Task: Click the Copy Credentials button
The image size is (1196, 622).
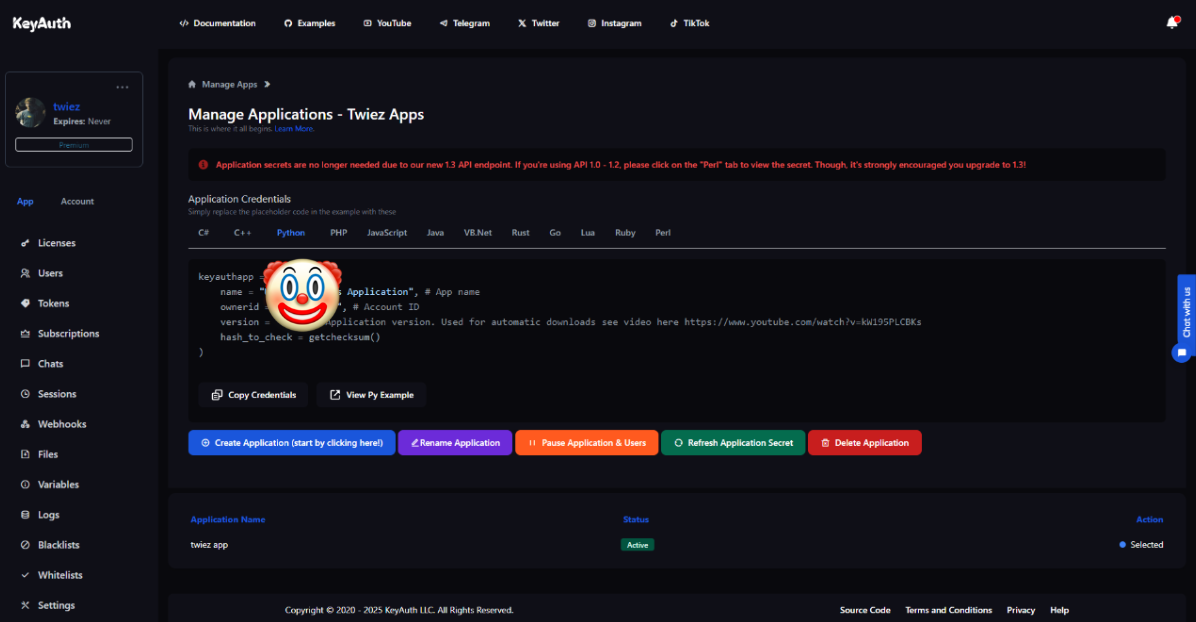Action: pos(253,395)
